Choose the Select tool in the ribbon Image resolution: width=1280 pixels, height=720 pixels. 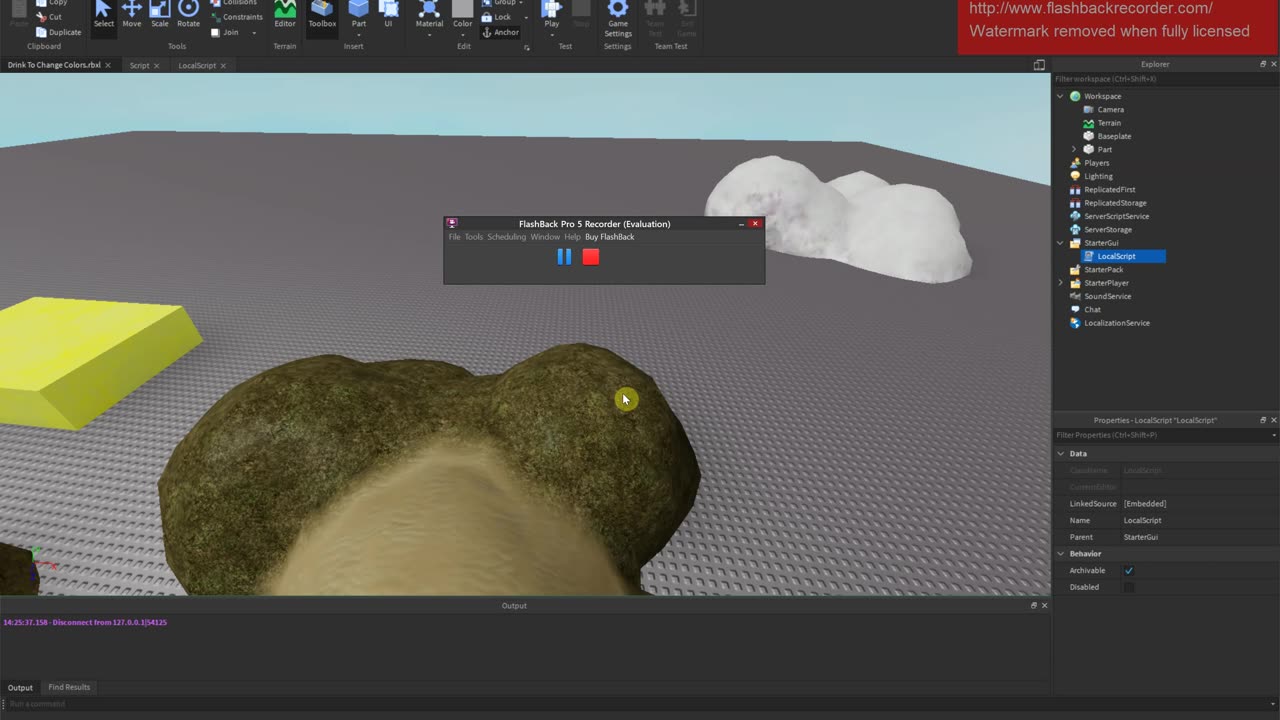tap(104, 14)
